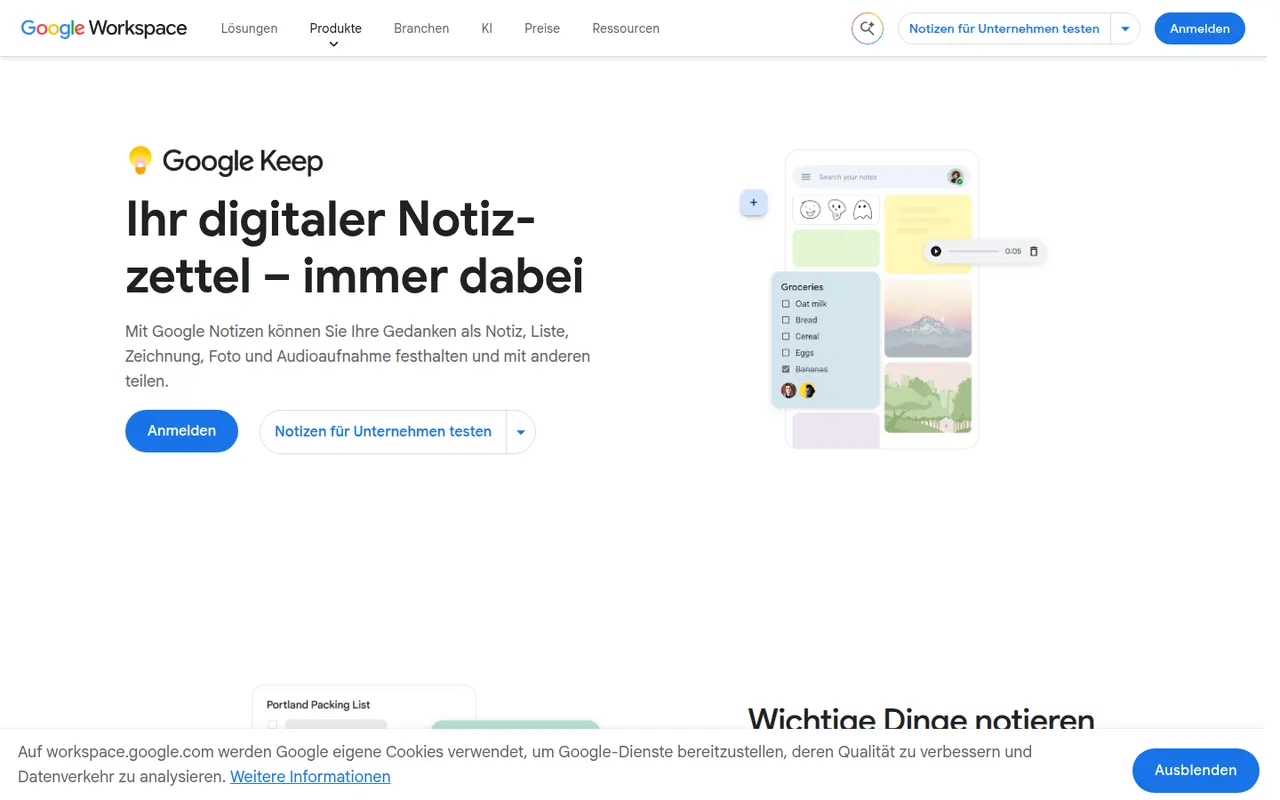Open the KI menu item
Image resolution: width=1280 pixels, height=800 pixels.
487,29
